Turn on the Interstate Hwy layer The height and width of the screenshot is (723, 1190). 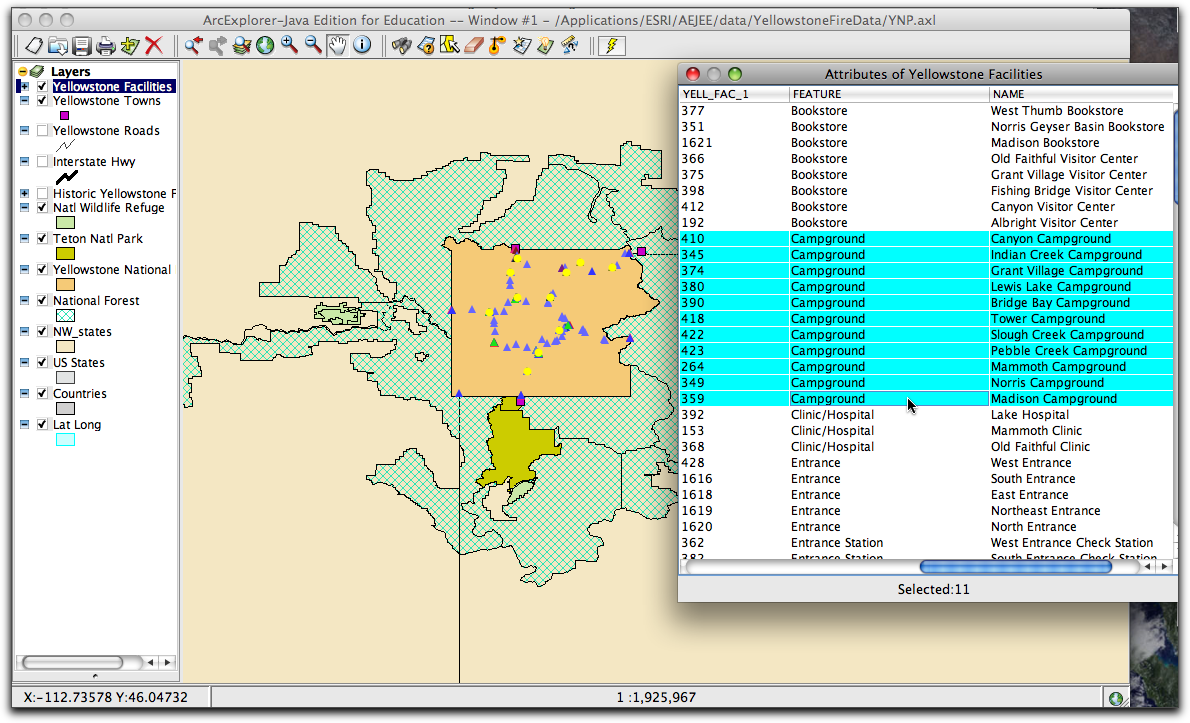(x=42, y=162)
